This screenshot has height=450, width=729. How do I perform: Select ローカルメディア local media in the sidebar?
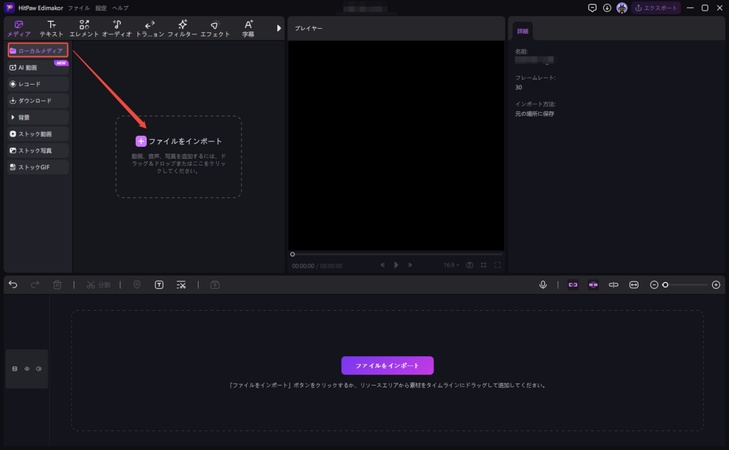pos(38,50)
